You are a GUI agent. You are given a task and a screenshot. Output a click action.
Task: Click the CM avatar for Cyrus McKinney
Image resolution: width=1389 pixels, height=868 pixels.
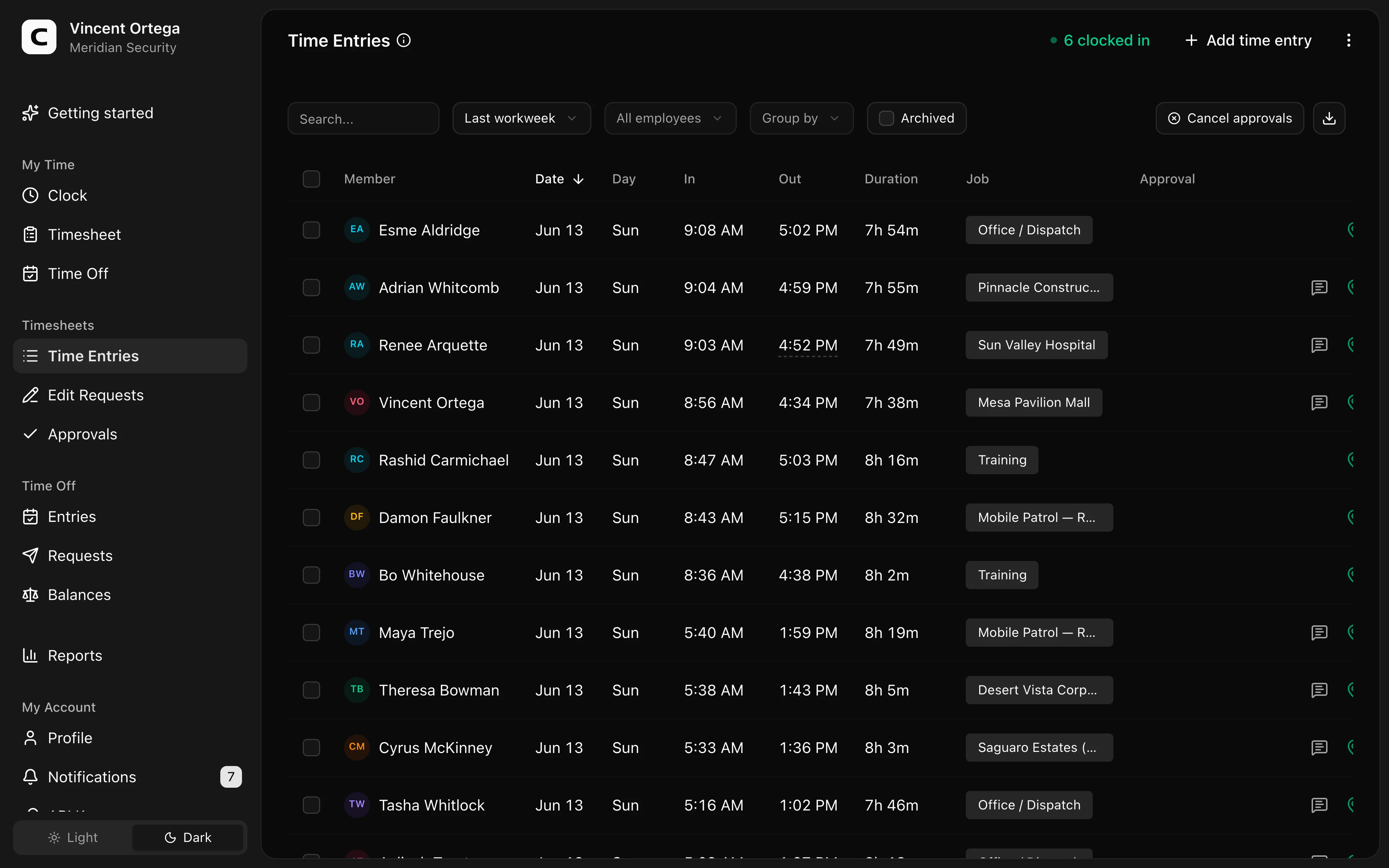(356, 748)
